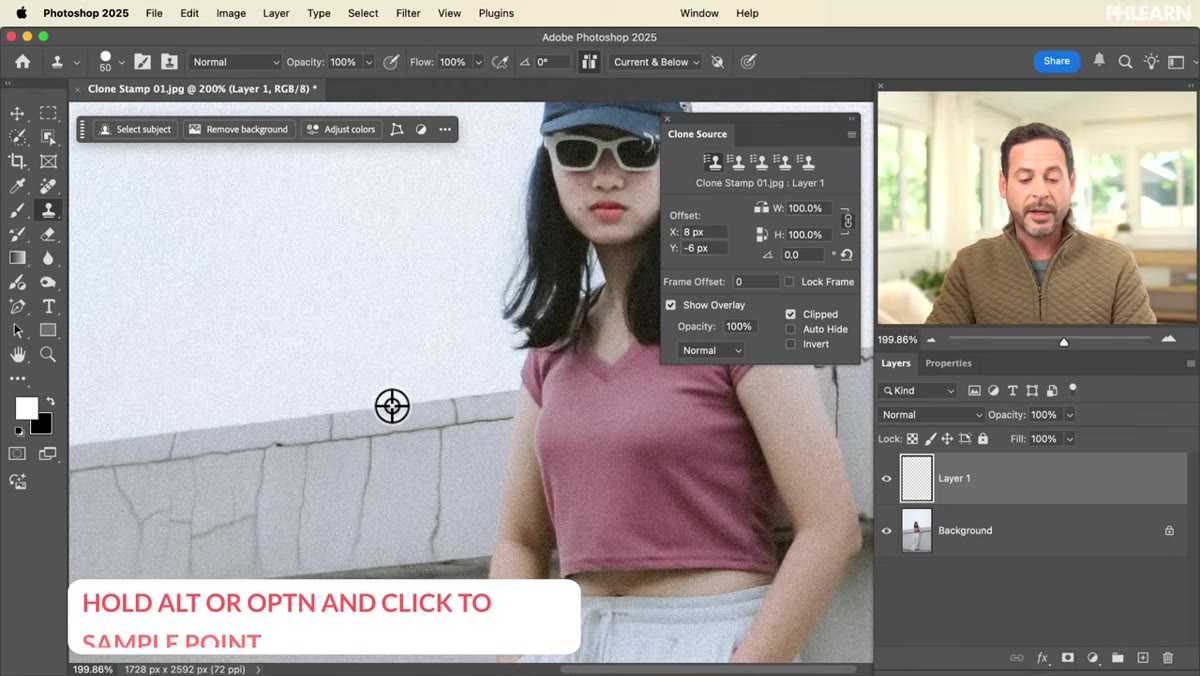Click the white foreground color swatch
Image resolution: width=1200 pixels, height=676 pixels.
(x=25, y=407)
